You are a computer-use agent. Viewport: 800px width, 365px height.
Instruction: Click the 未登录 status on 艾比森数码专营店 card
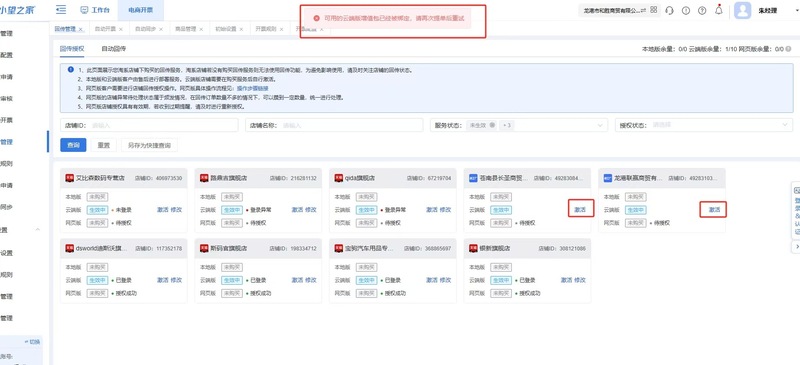tap(121, 210)
